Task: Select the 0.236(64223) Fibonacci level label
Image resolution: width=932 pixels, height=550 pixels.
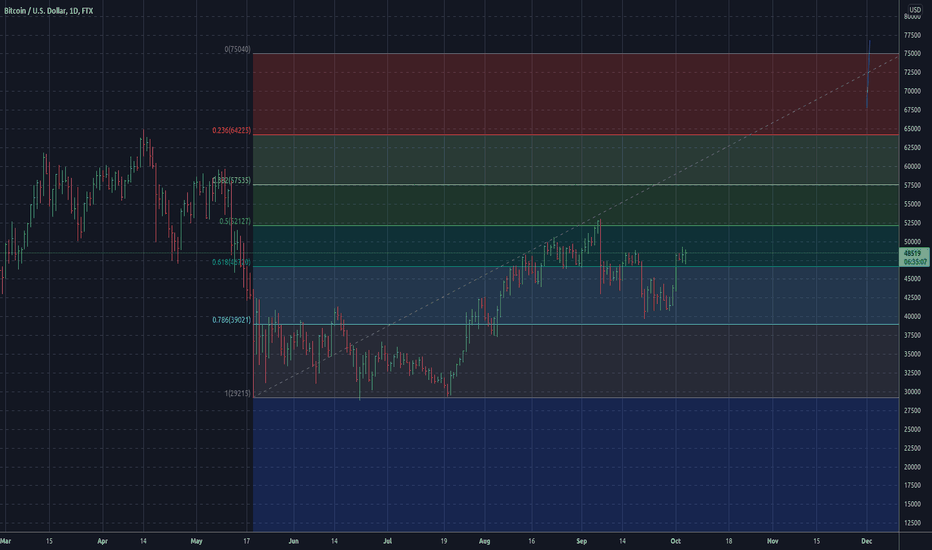Action: pyautogui.click(x=232, y=130)
